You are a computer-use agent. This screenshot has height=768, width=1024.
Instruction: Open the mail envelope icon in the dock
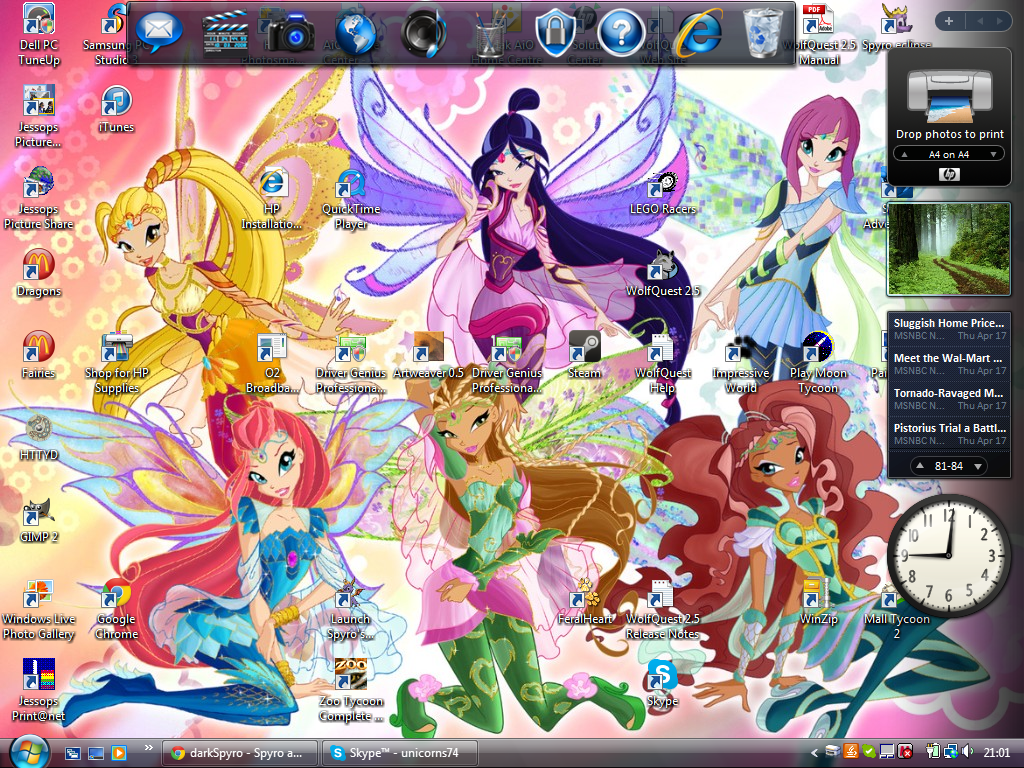(158, 31)
